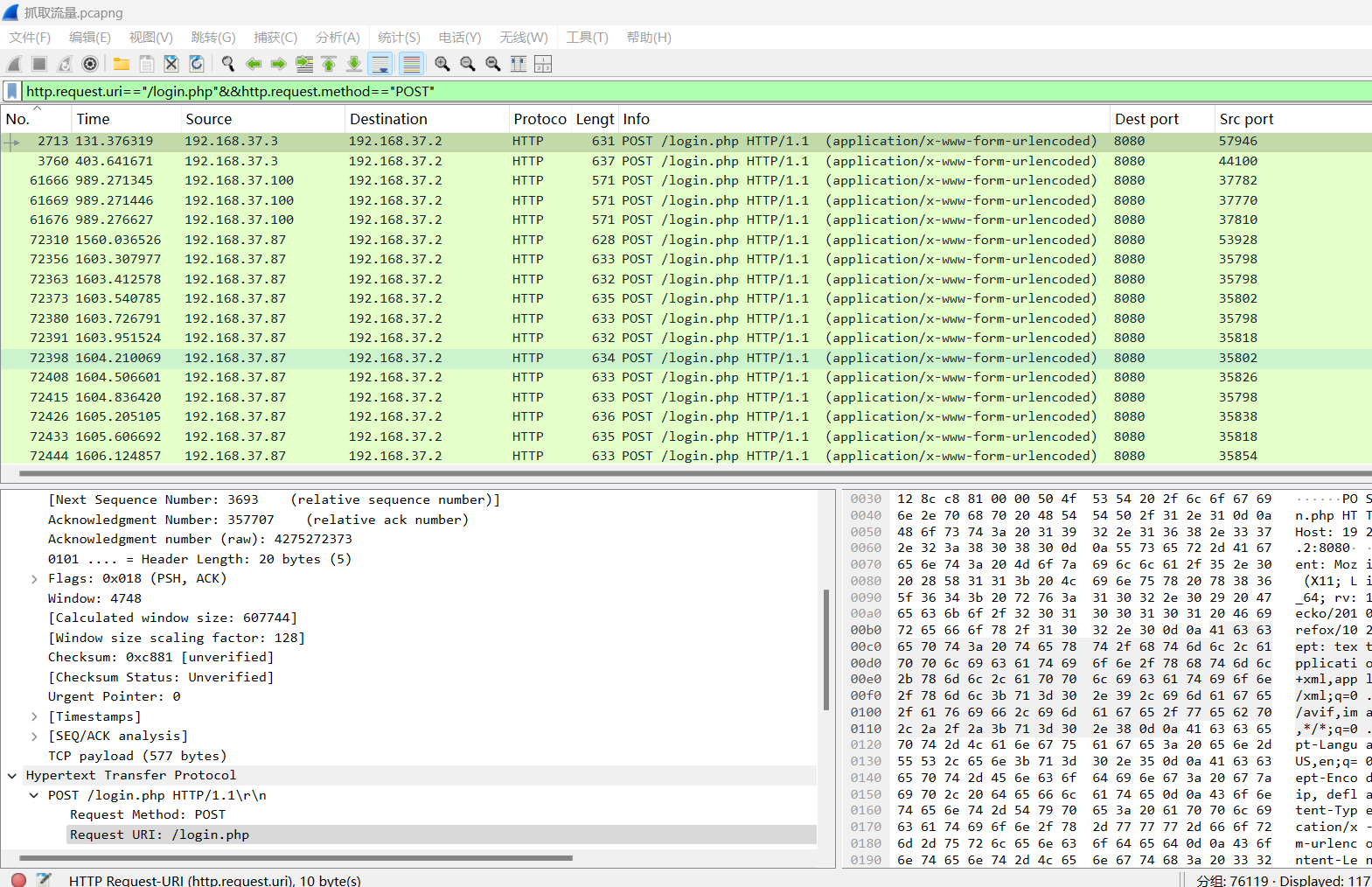
Task: Zoom out packet text
Action: [468, 64]
